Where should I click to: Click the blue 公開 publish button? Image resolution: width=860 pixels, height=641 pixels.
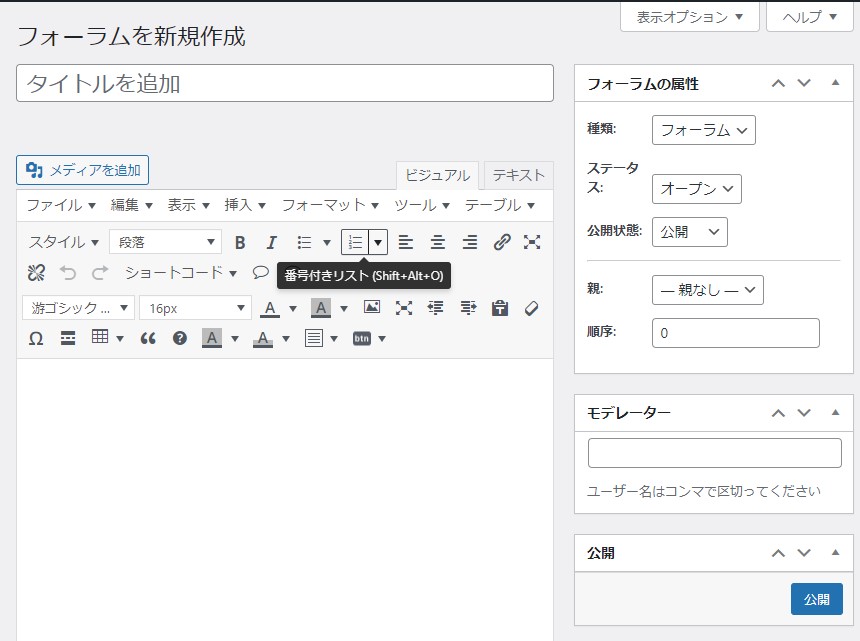pyautogui.click(x=816, y=599)
